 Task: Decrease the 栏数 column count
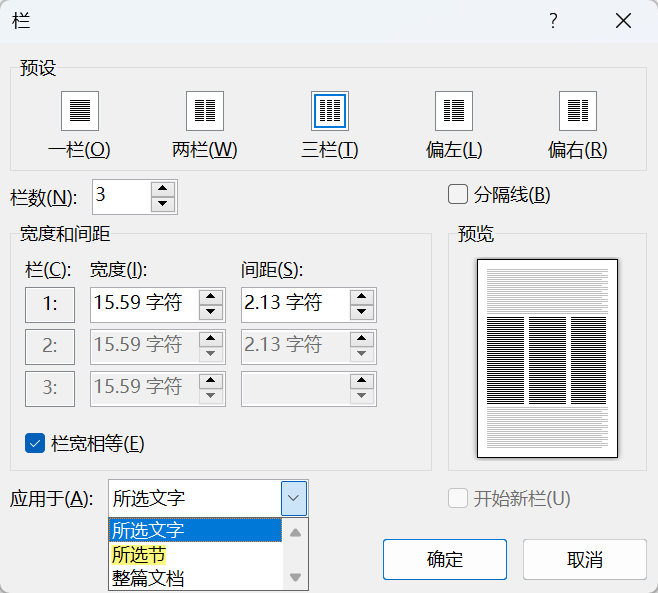tap(163, 204)
